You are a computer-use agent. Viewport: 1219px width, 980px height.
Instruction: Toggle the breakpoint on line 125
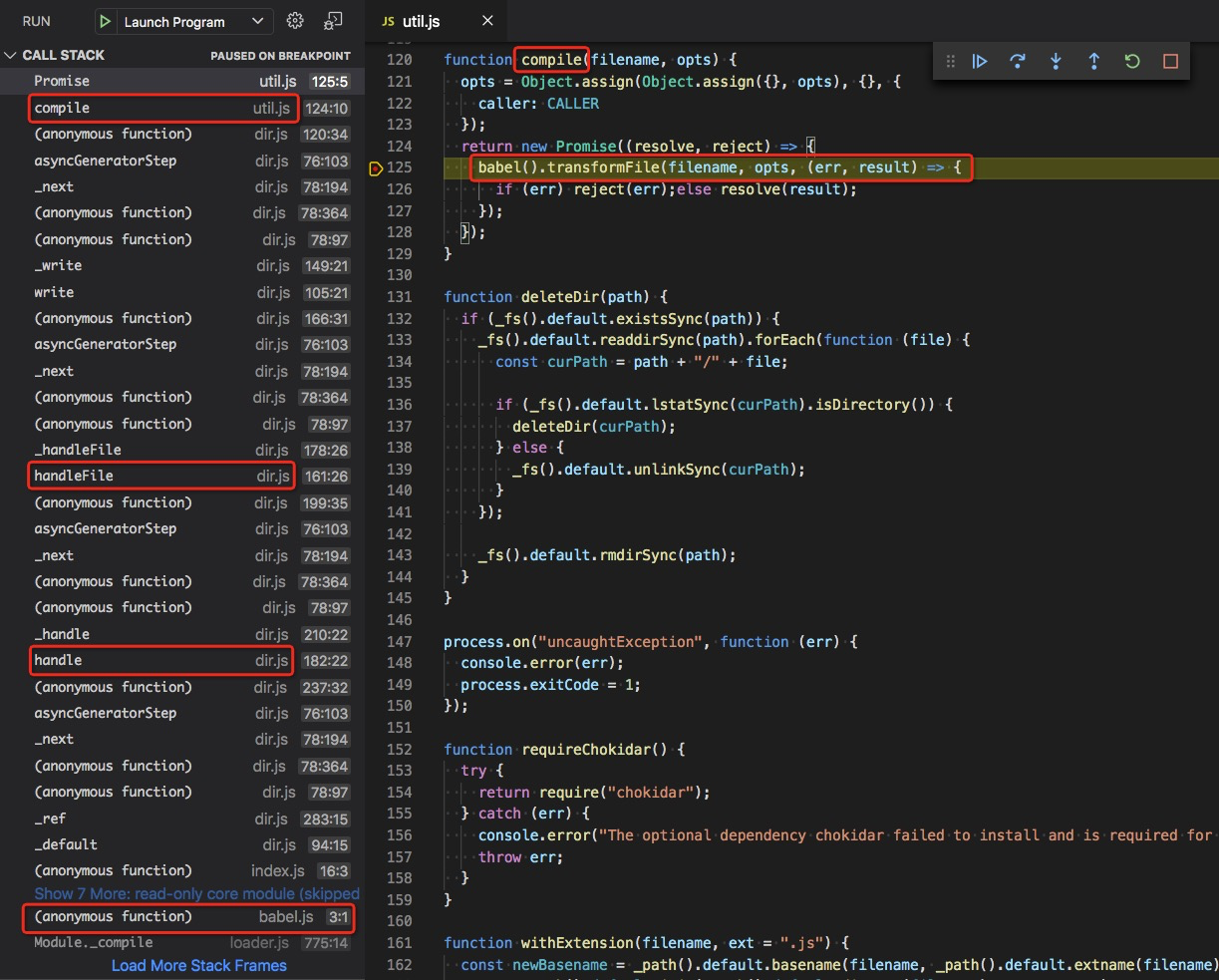click(x=377, y=167)
